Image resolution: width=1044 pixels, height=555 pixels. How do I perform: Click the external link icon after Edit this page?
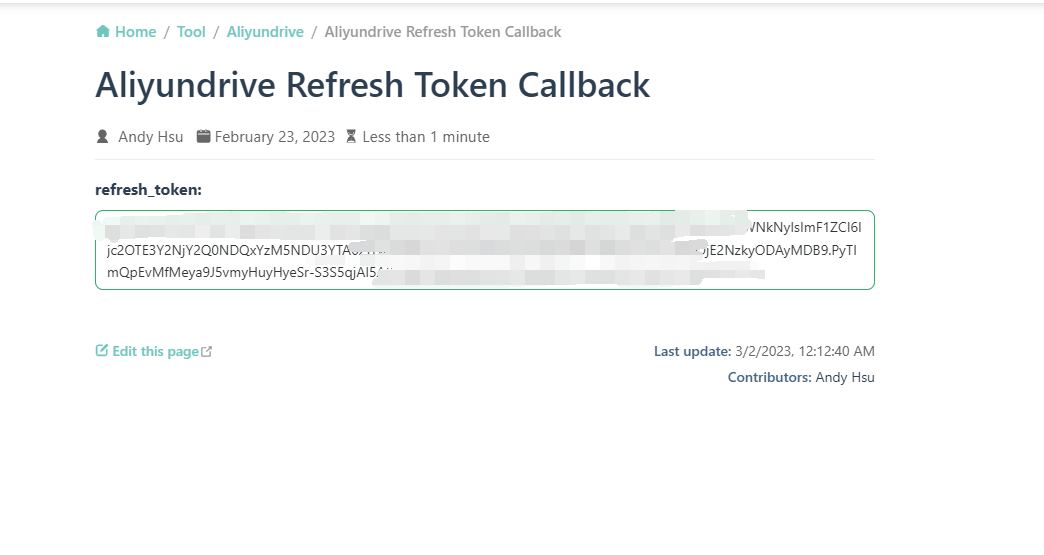tap(206, 351)
